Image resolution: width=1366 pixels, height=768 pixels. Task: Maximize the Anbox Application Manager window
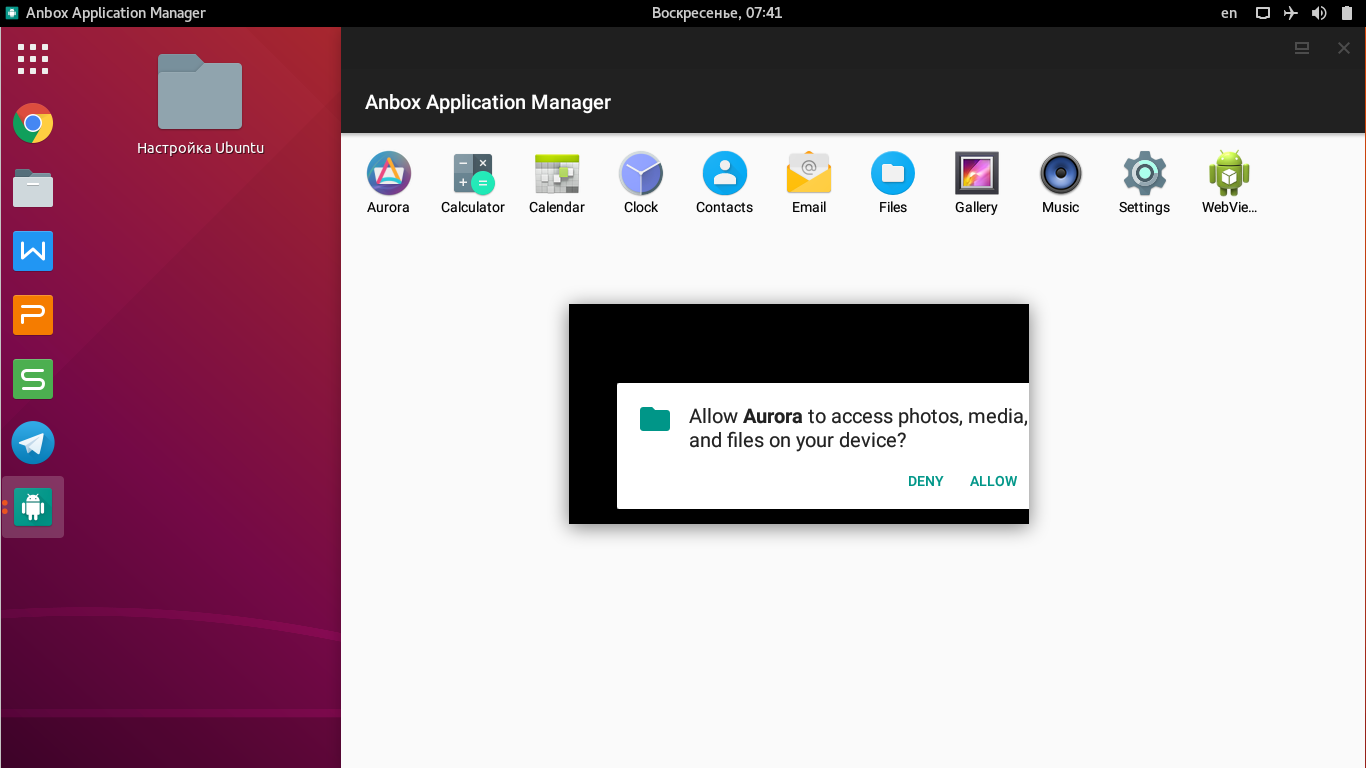pyautogui.click(x=1302, y=48)
